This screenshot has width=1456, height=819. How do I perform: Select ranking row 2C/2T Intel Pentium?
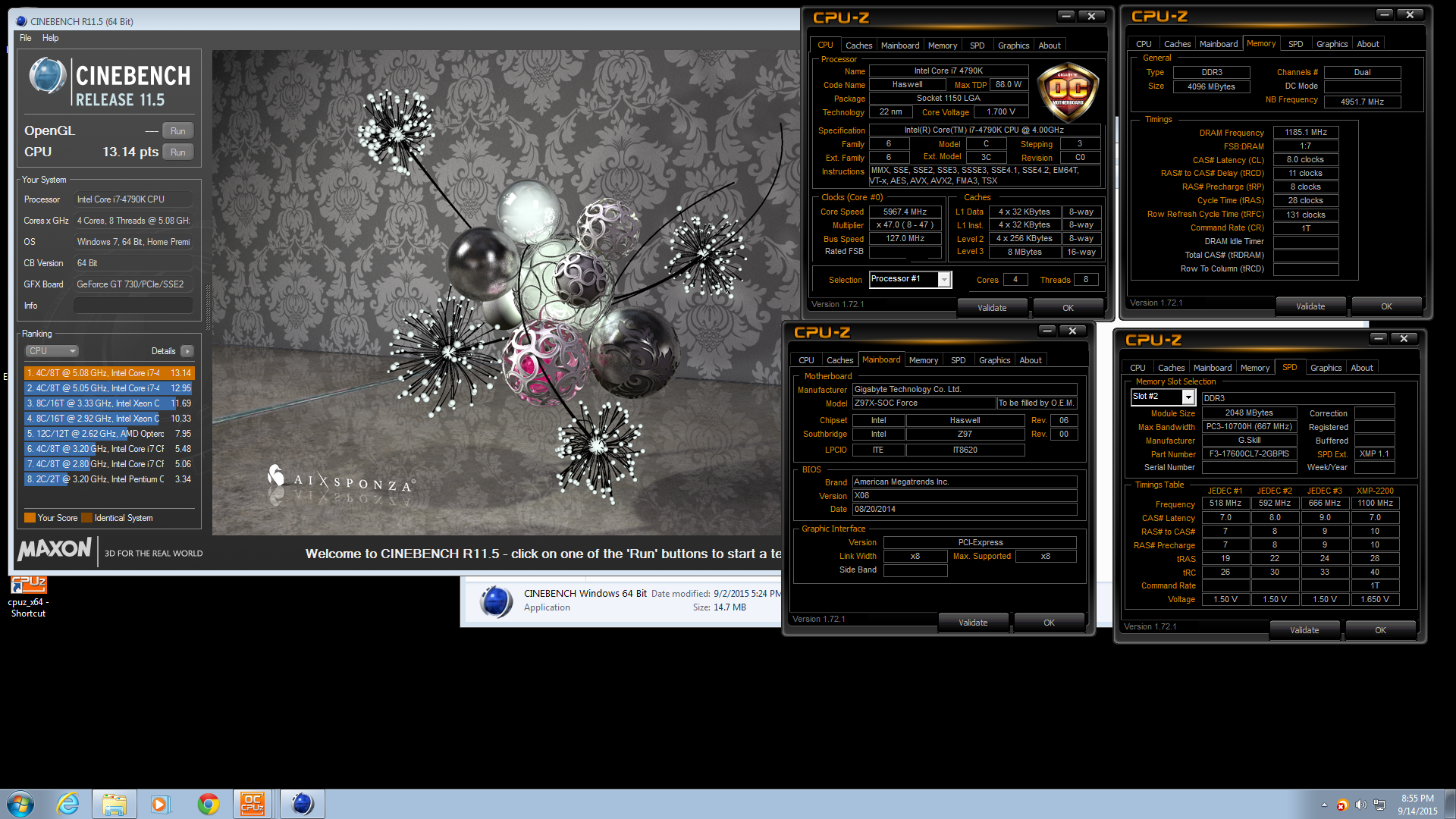point(109,479)
